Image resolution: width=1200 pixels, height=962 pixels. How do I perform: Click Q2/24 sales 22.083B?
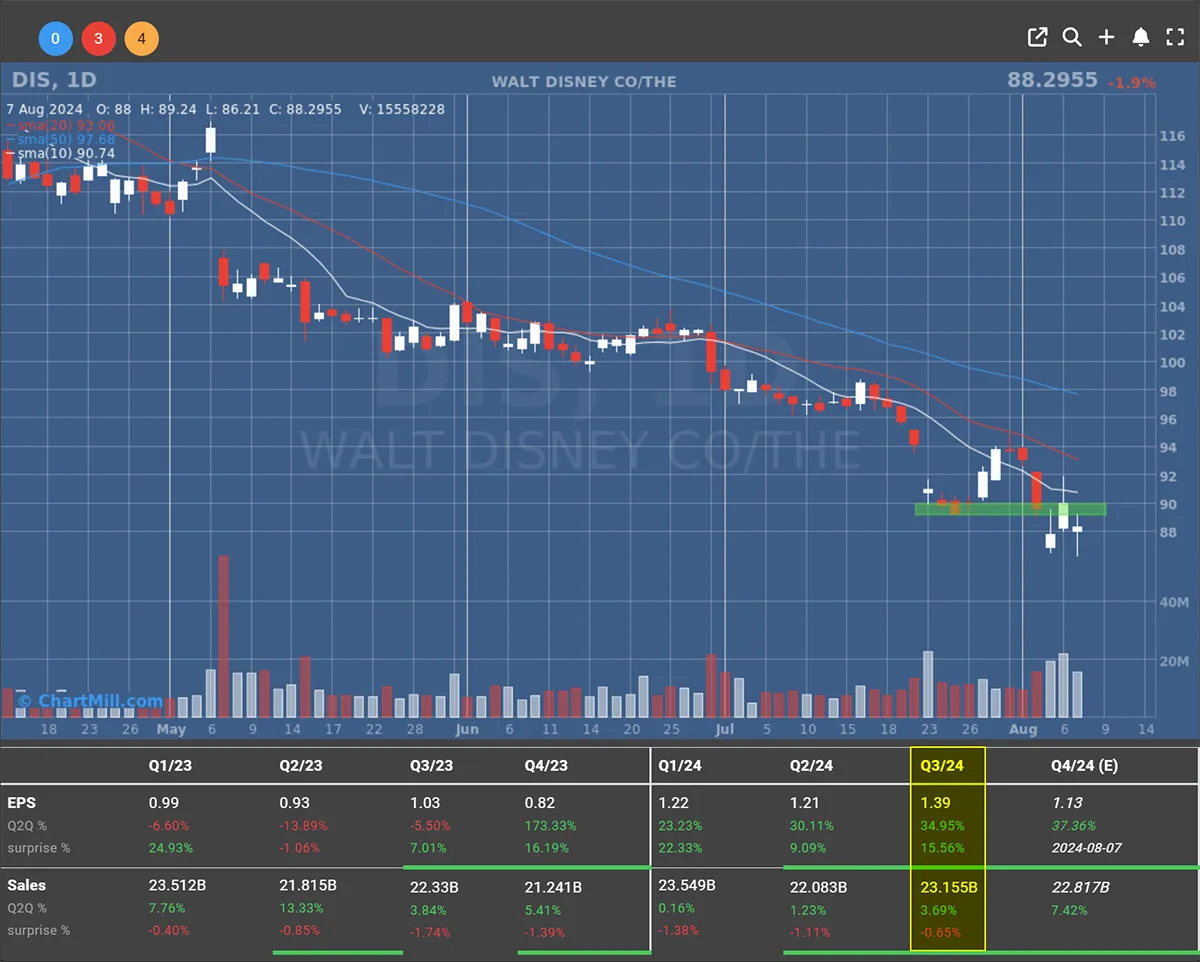818,886
